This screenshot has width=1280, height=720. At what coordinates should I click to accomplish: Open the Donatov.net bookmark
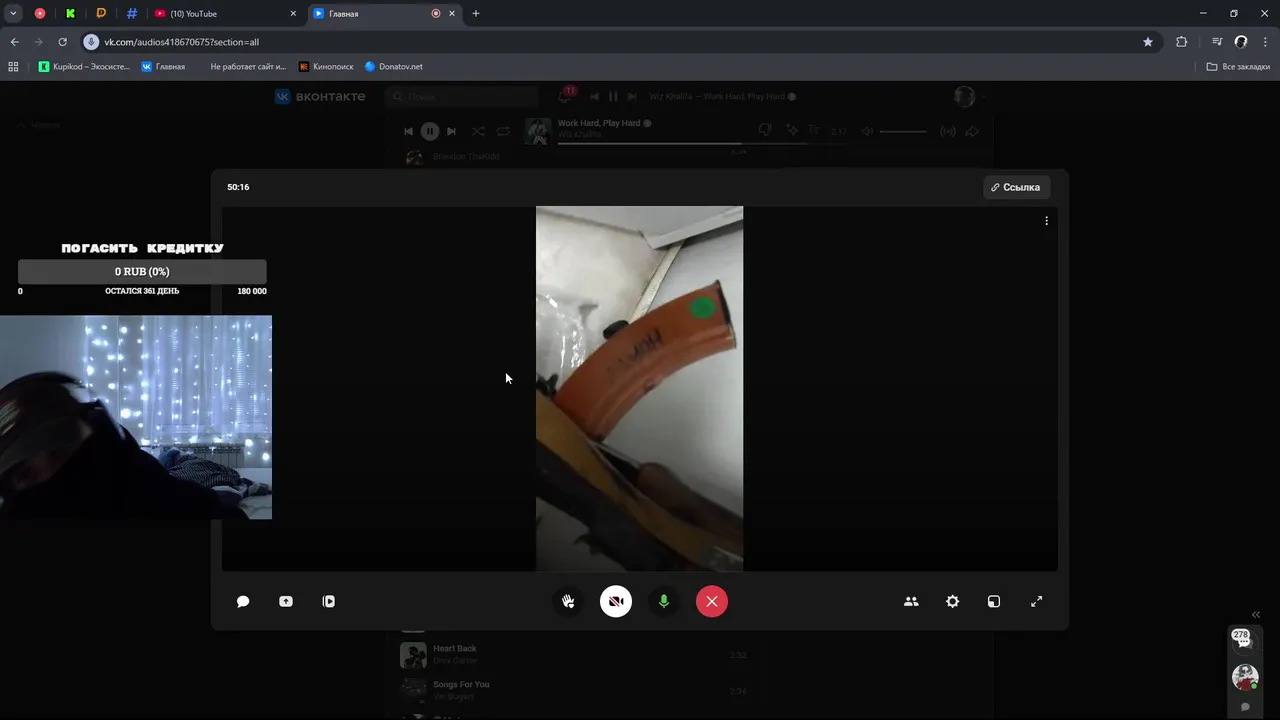click(x=394, y=66)
